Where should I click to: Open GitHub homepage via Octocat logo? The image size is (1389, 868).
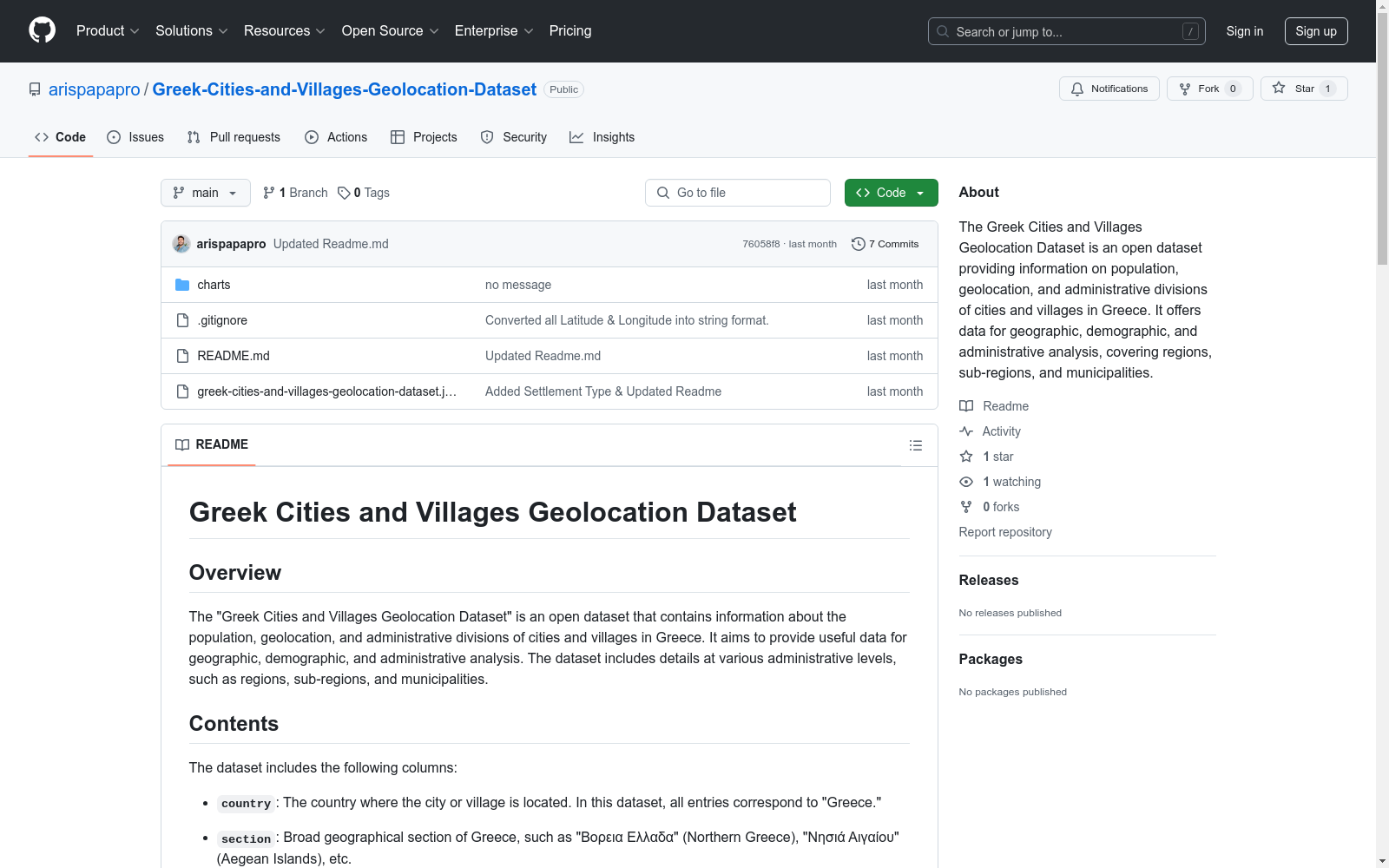(42, 30)
